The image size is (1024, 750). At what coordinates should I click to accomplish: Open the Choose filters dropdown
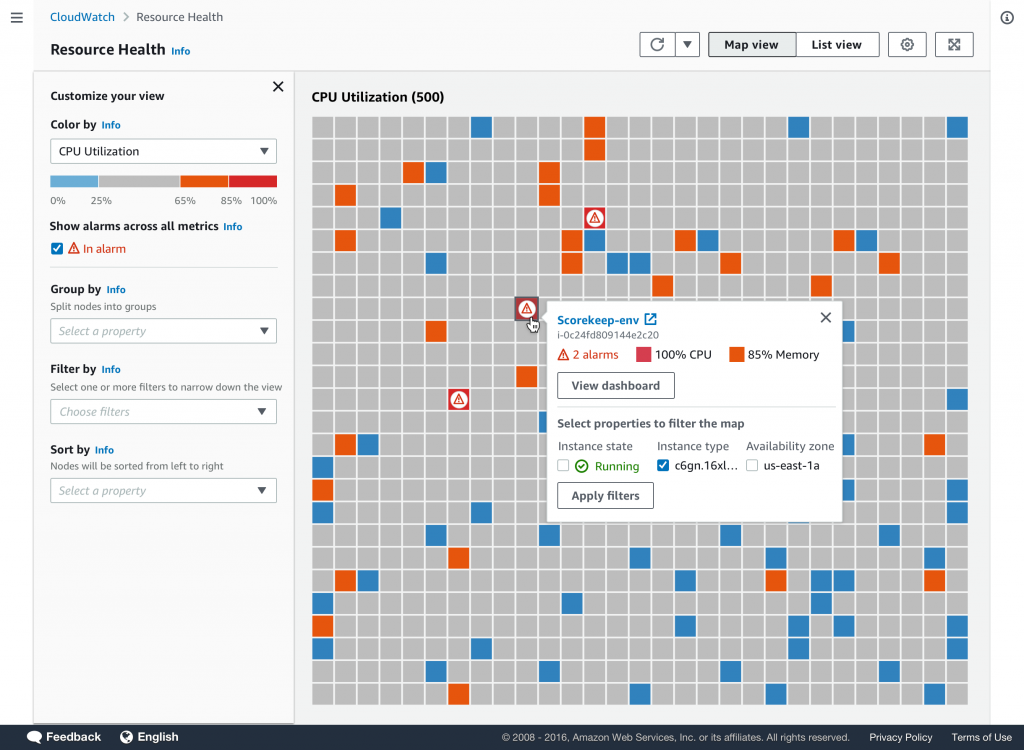(x=163, y=411)
